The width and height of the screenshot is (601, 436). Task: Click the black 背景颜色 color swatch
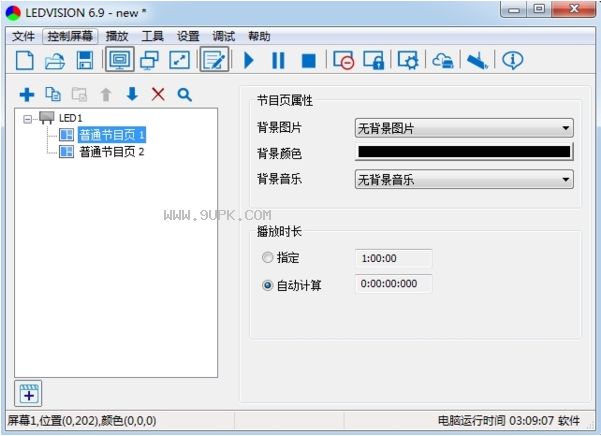(464, 152)
